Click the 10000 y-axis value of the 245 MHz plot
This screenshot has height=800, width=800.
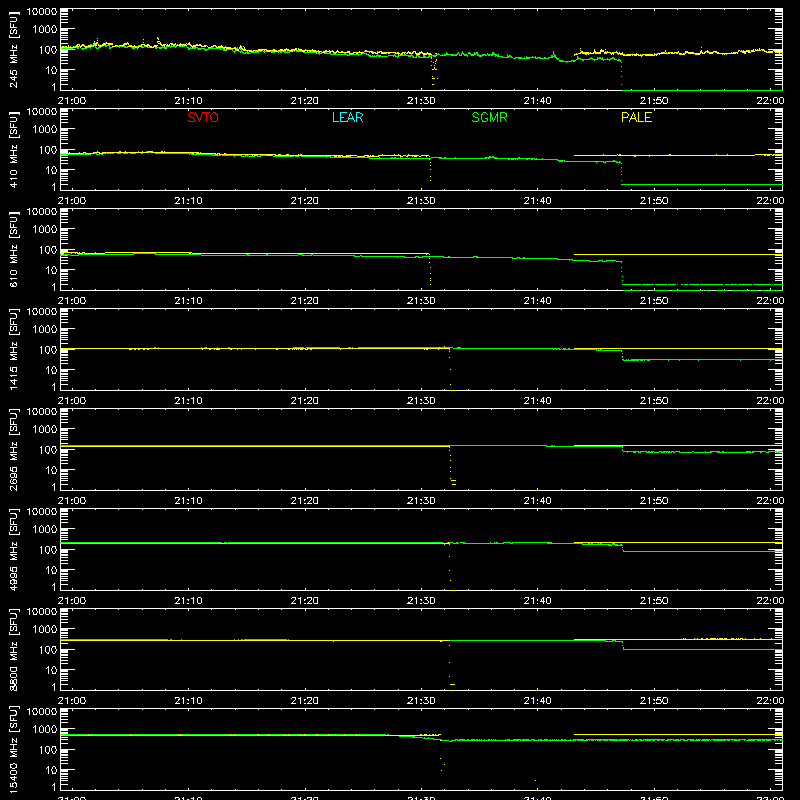click(42, 11)
